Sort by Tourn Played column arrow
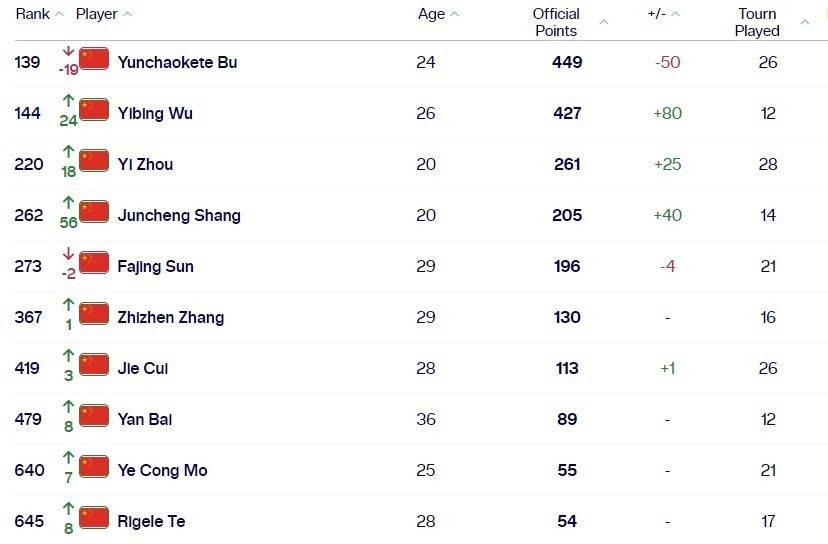 (805, 22)
